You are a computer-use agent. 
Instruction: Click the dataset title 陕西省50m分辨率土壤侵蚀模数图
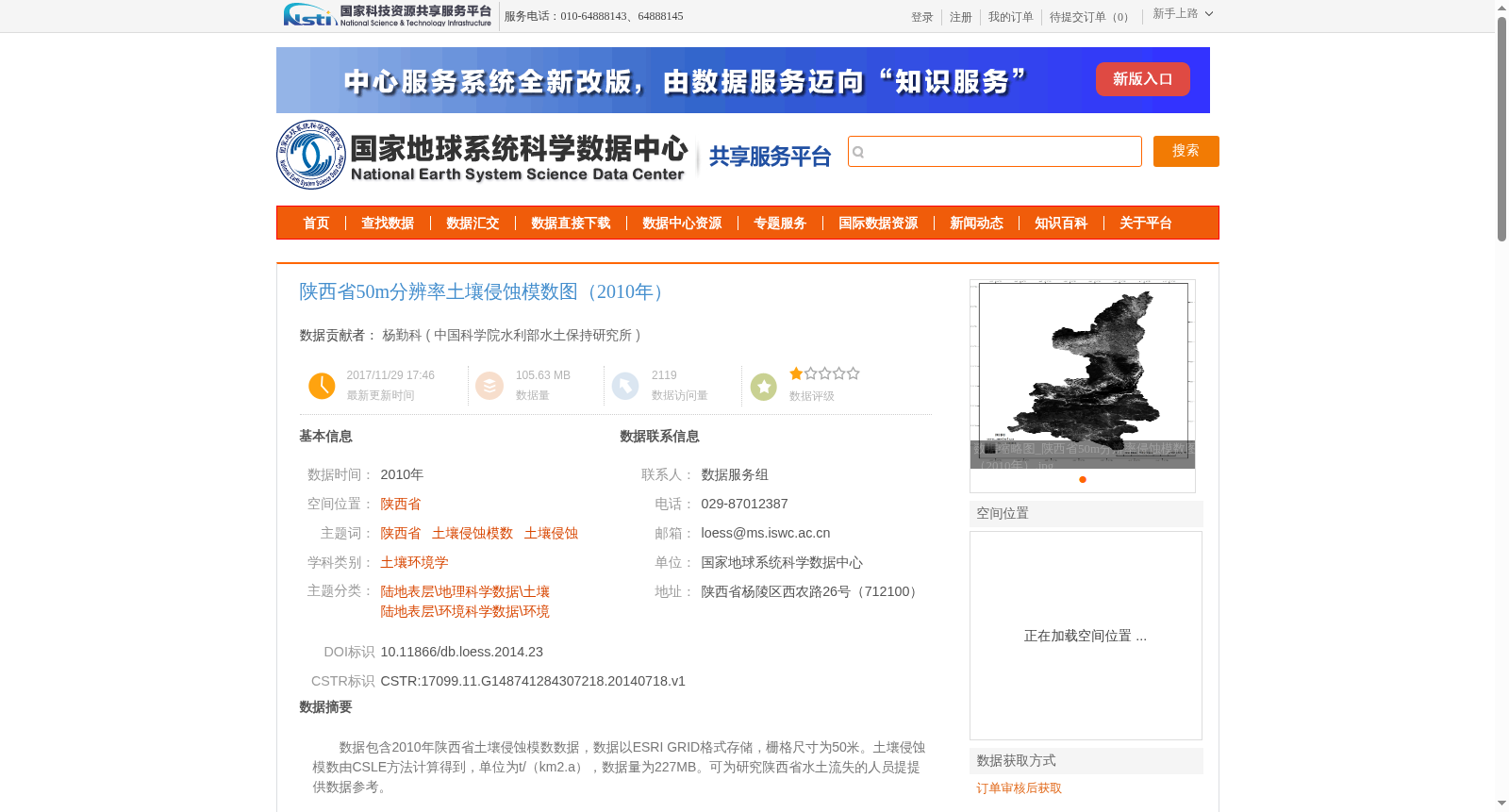point(484,291)
